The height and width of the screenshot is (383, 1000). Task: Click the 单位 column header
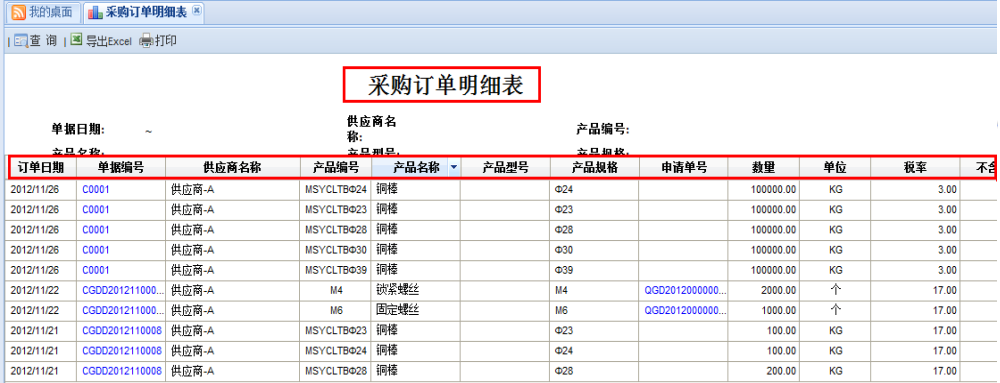[834, 168]
